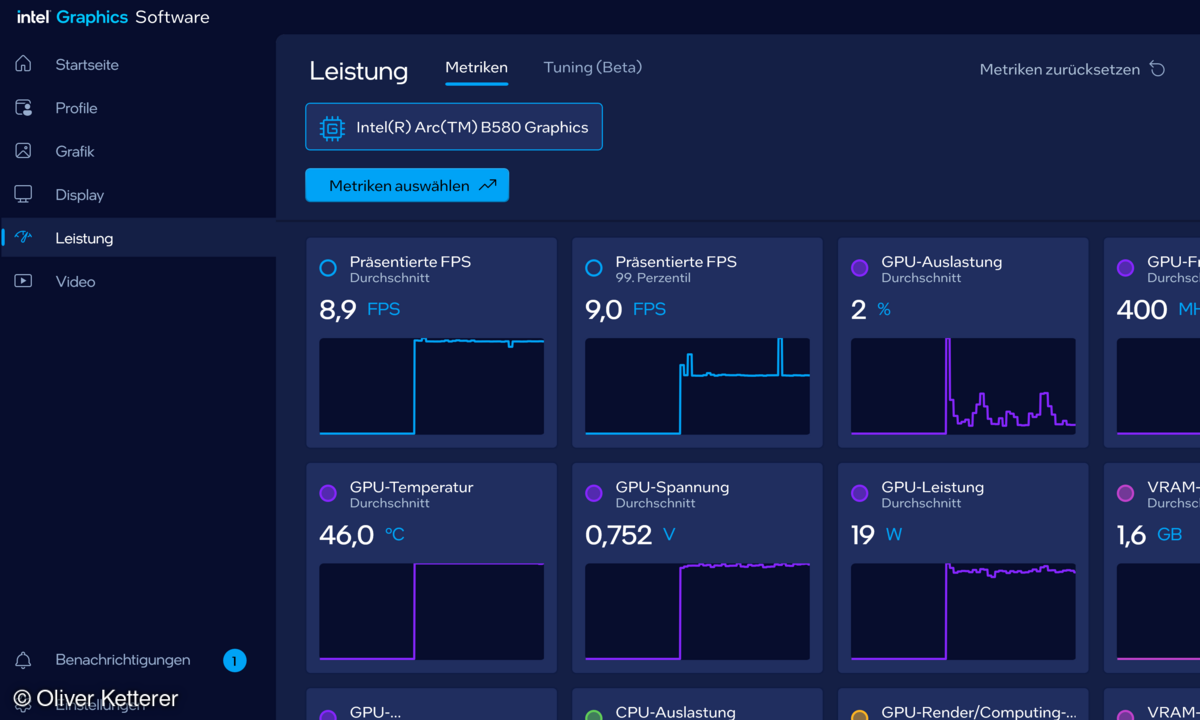Click the reset arrow icon beside Metriken zurücksetzen
The height and width of the screenshot is (720, 1200).
[x=1157, y=69]
